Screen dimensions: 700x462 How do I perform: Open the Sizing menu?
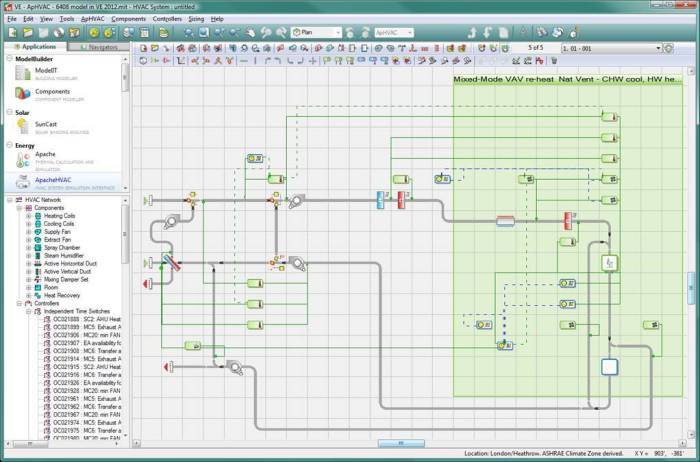(x=196, y=19)
